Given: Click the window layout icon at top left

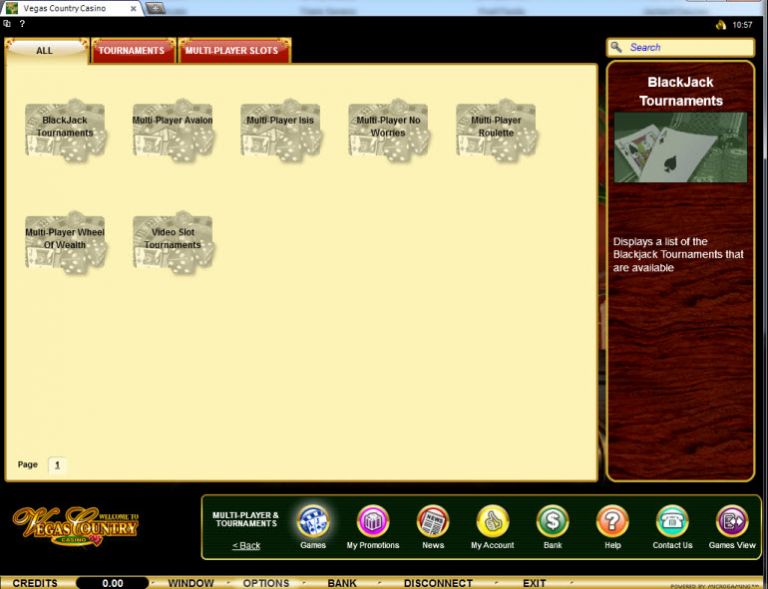Looking at the screenshot, I should 7,24.
